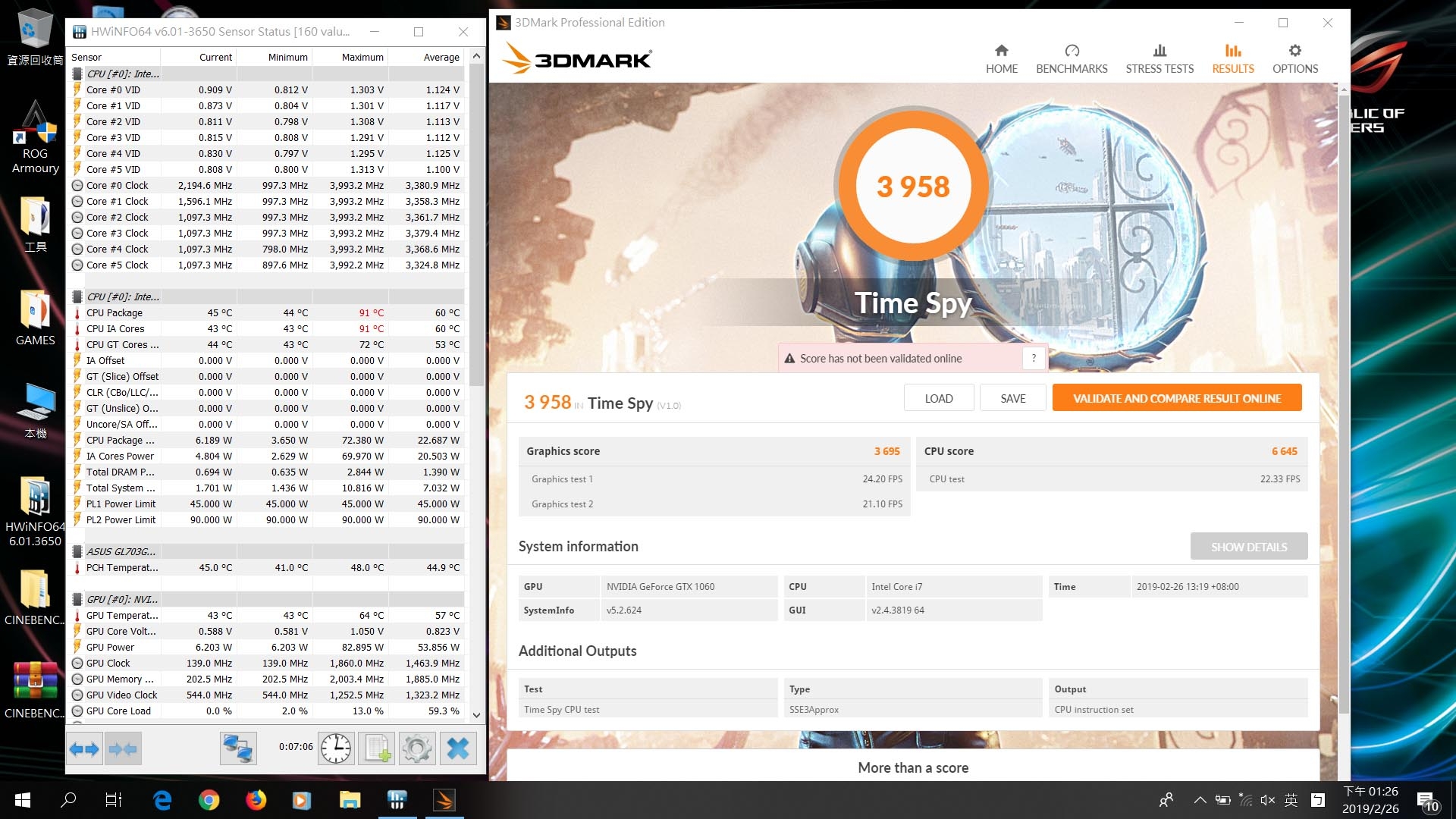Open the CINEBENCH WinRAR archive icon
This screenshot has height=819, width=1456.
[x=35, y=690]
